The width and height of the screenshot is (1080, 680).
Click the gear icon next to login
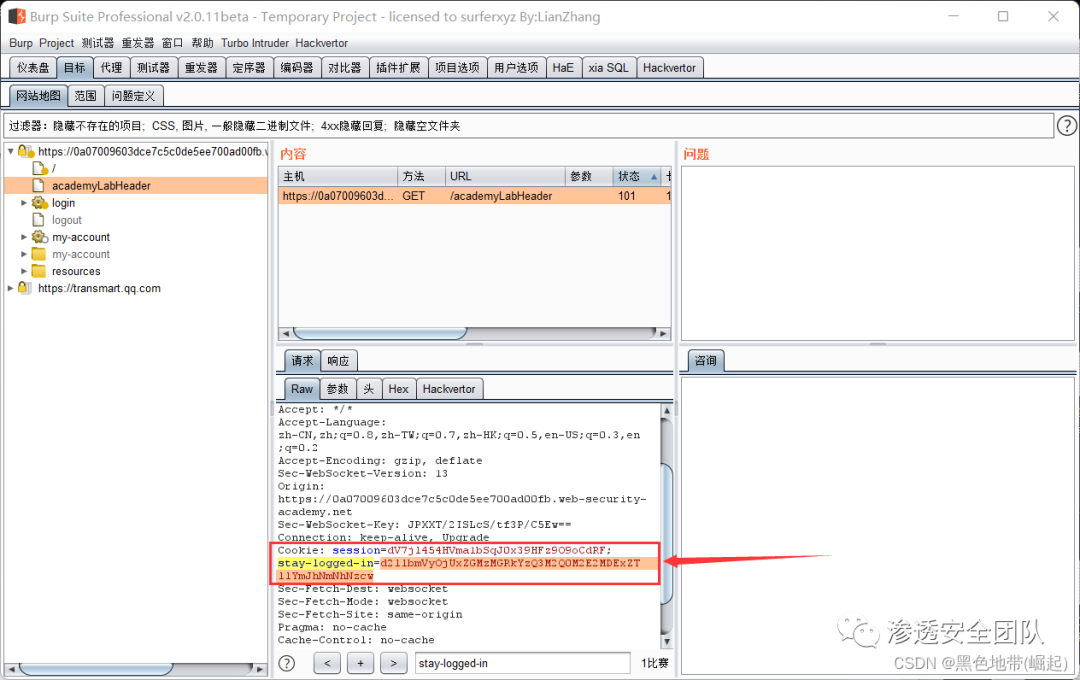coord(39,203)
